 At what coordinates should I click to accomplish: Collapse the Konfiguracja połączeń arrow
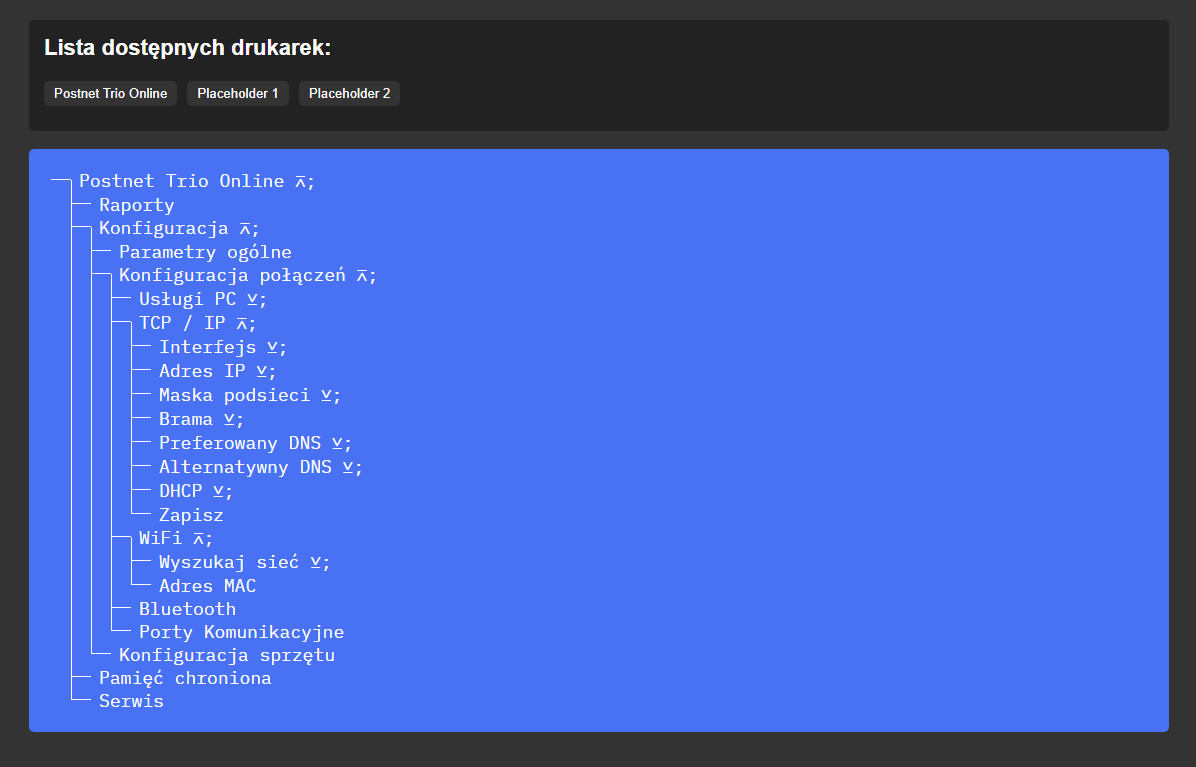[362, 276]
